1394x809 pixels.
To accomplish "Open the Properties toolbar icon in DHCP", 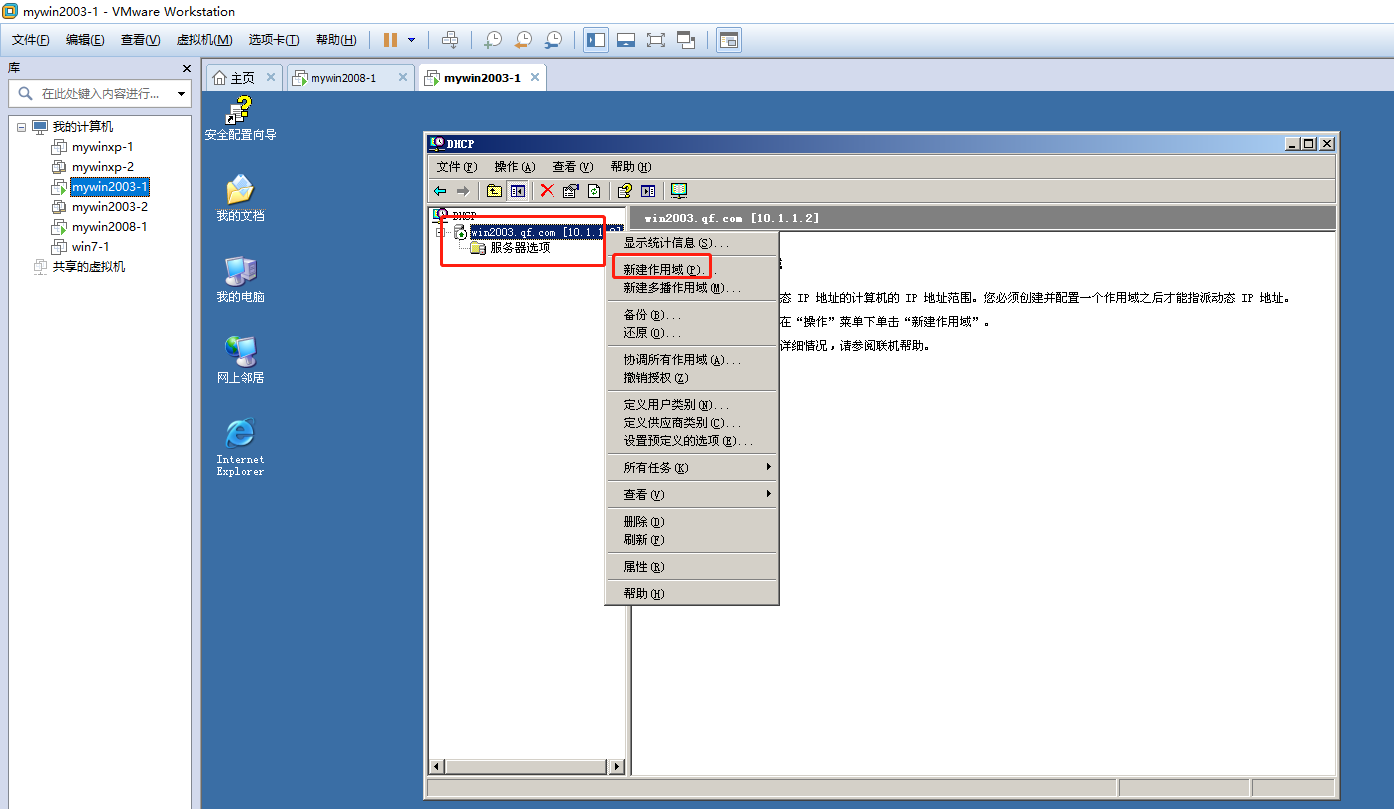I will coord(571,191).
